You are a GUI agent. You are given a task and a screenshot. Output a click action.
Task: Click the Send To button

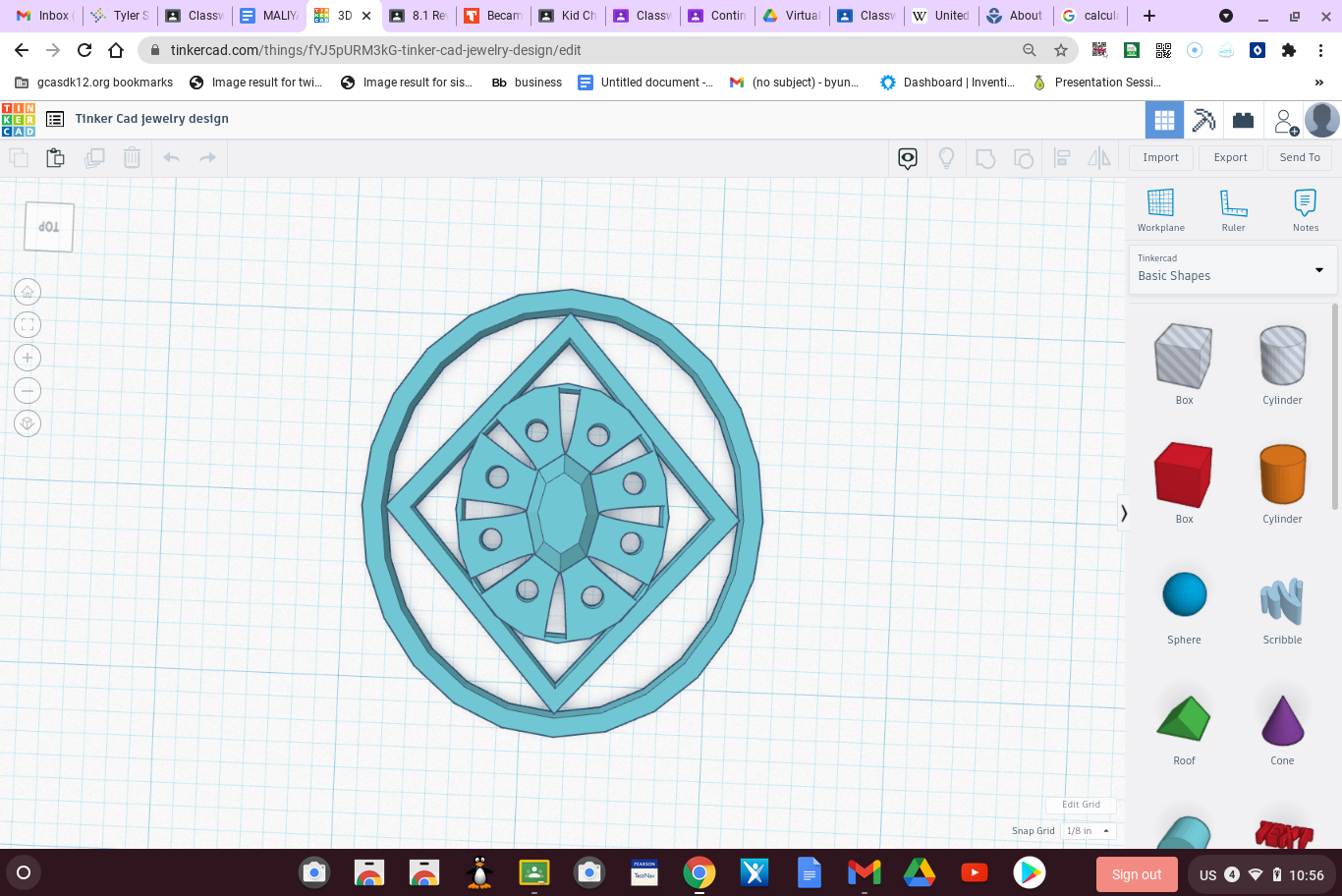pos(1300,157)
